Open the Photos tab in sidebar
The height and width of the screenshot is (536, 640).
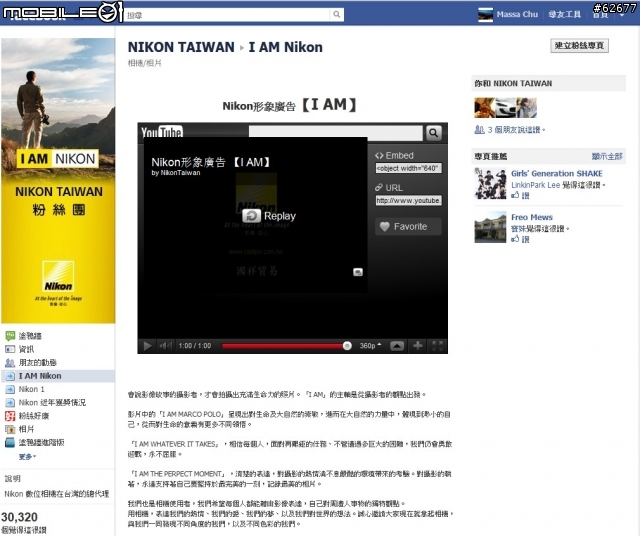coord(20,429)
